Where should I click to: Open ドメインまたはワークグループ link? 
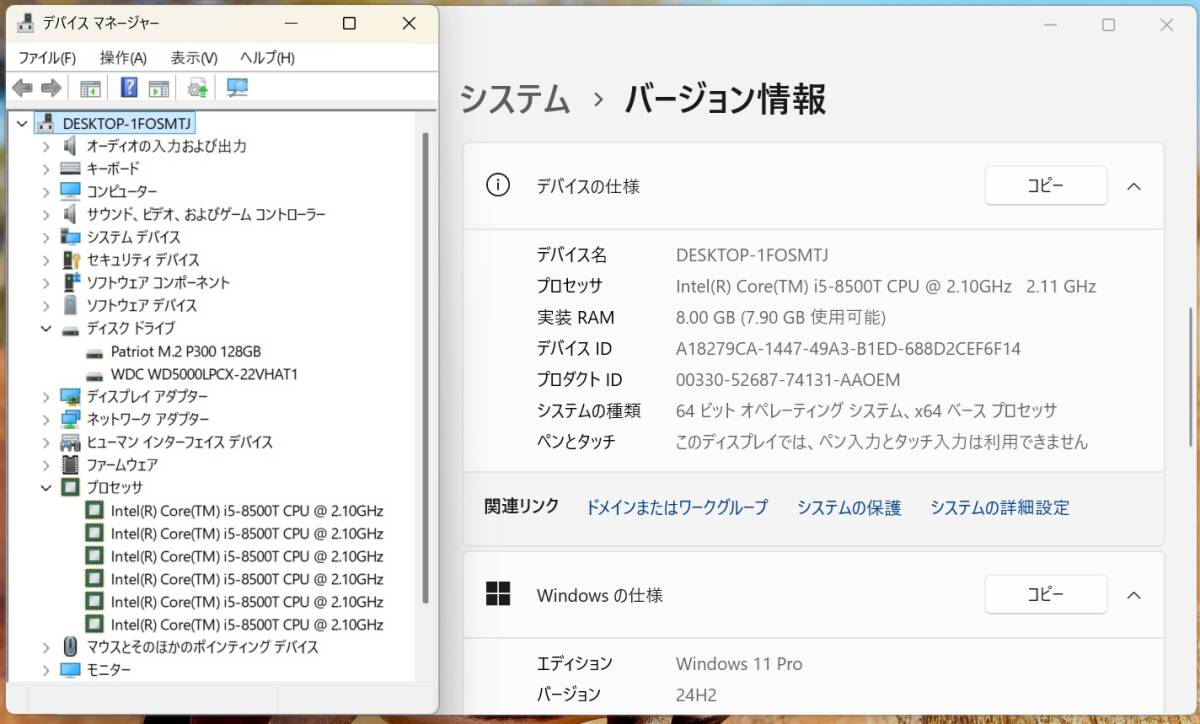pyautogui.click(x=676, y=508)
